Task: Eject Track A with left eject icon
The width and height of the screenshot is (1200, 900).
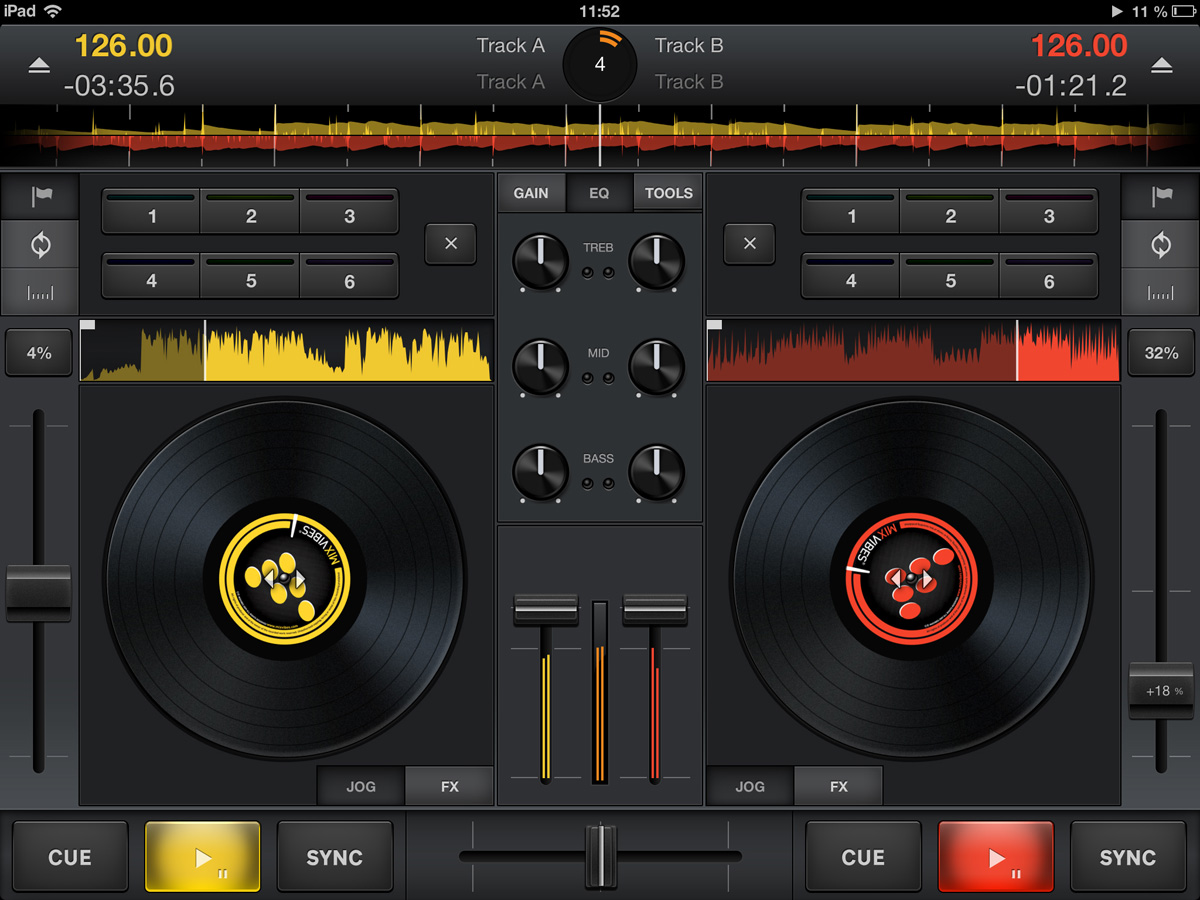Action: pyautogui.click(x=38, y=65)
